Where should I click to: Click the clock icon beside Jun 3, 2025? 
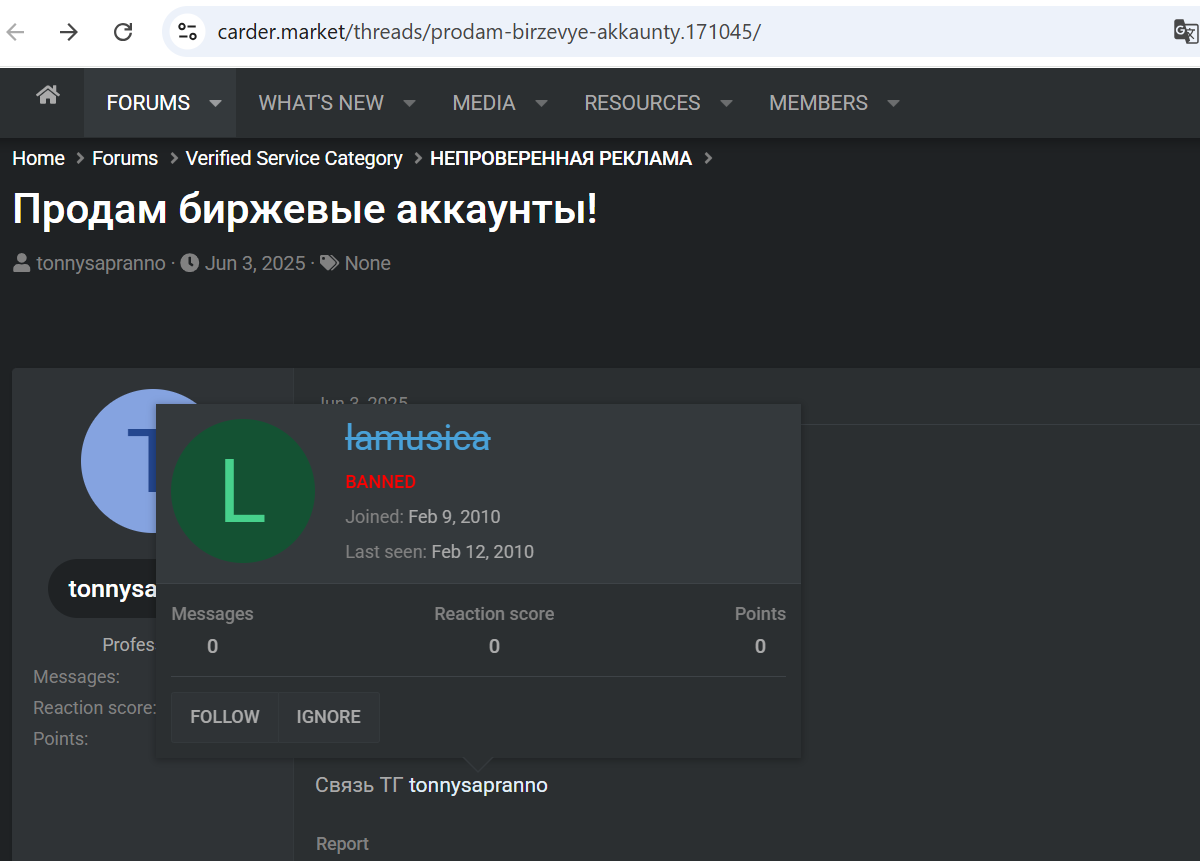pyautogui.click(x=189, y=263)
